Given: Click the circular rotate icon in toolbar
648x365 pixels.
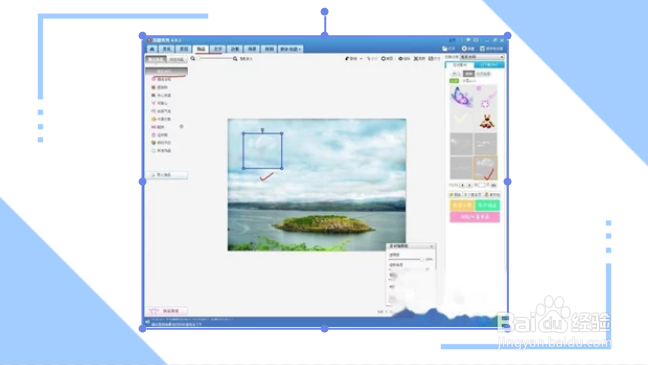Looking at the screenshot, I should (384, 59).
